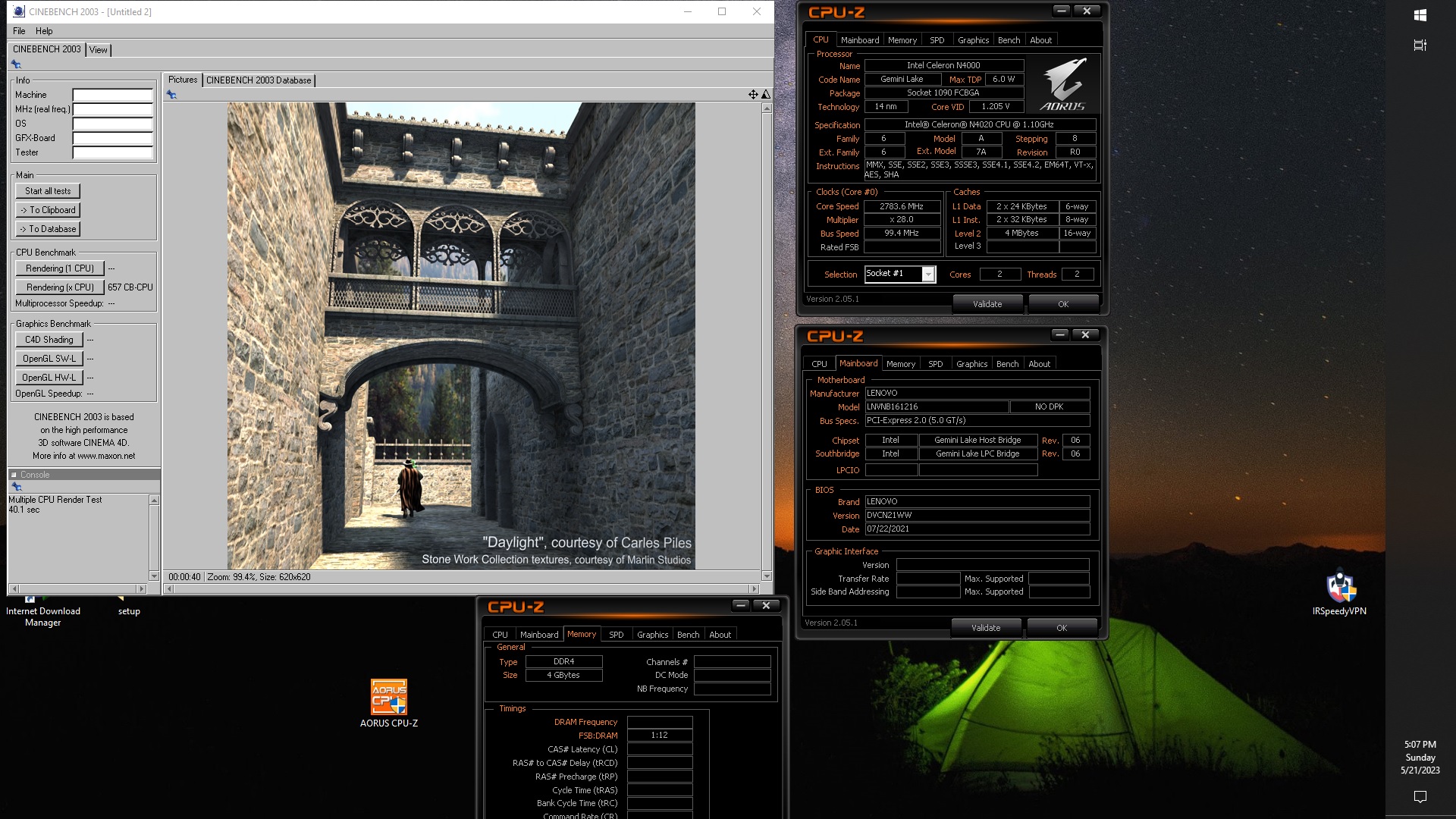Screen dimensions: 1456x819
Task: Open the notification center icon
Action: pos(1420,796)
